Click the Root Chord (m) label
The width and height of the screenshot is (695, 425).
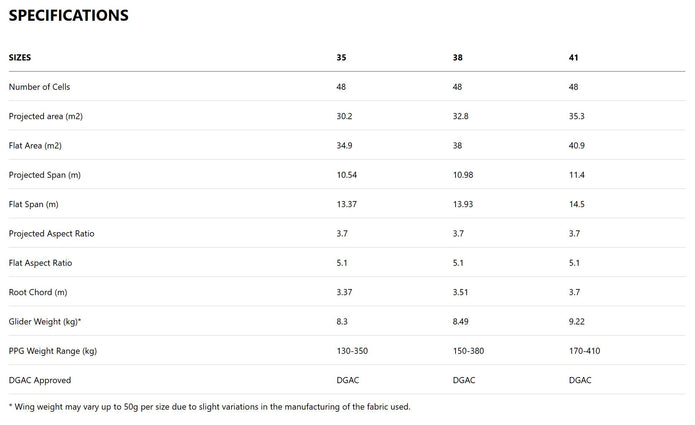click(38, 292)
